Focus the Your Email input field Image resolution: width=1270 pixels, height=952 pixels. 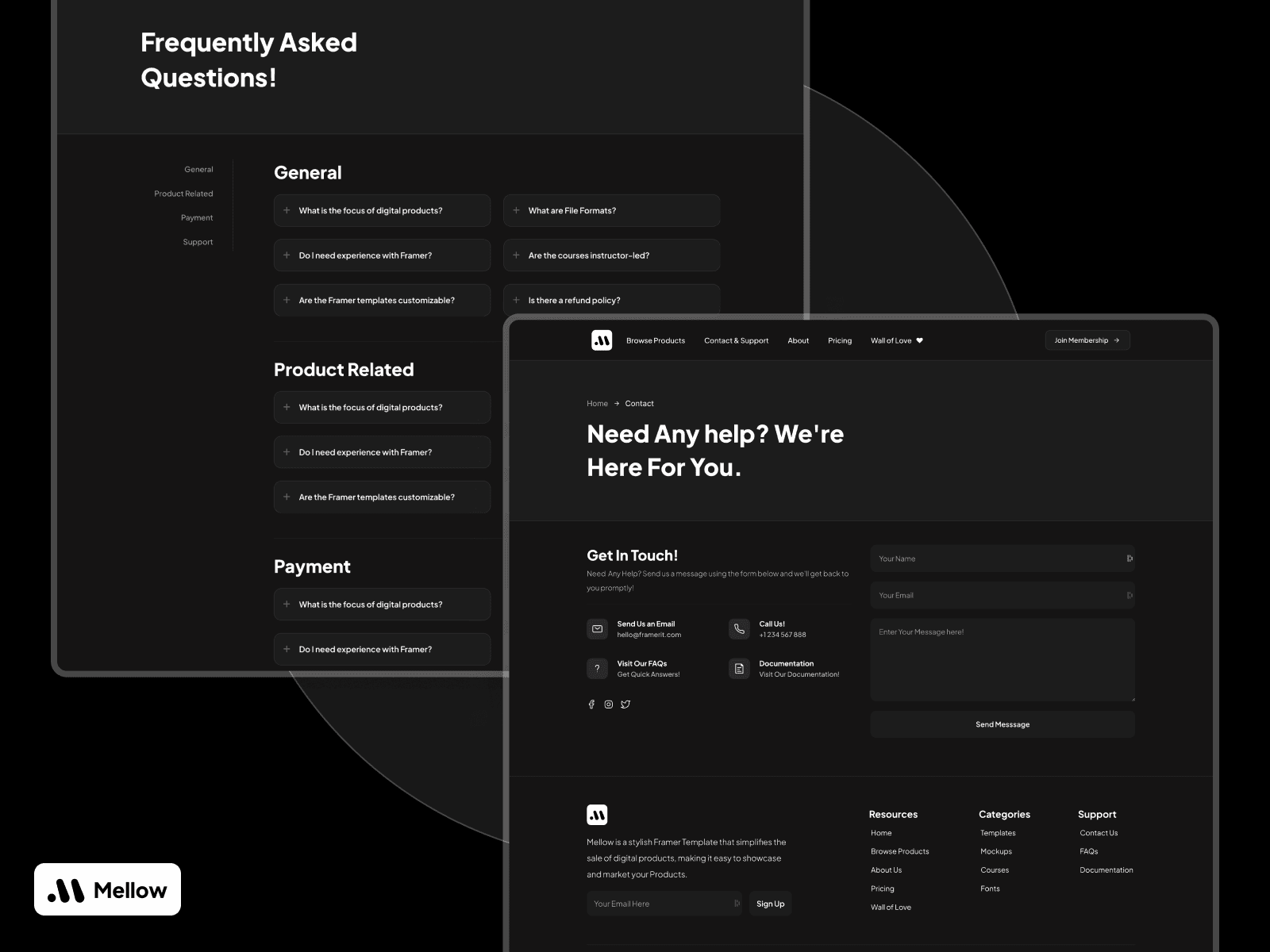(1003, 595)
